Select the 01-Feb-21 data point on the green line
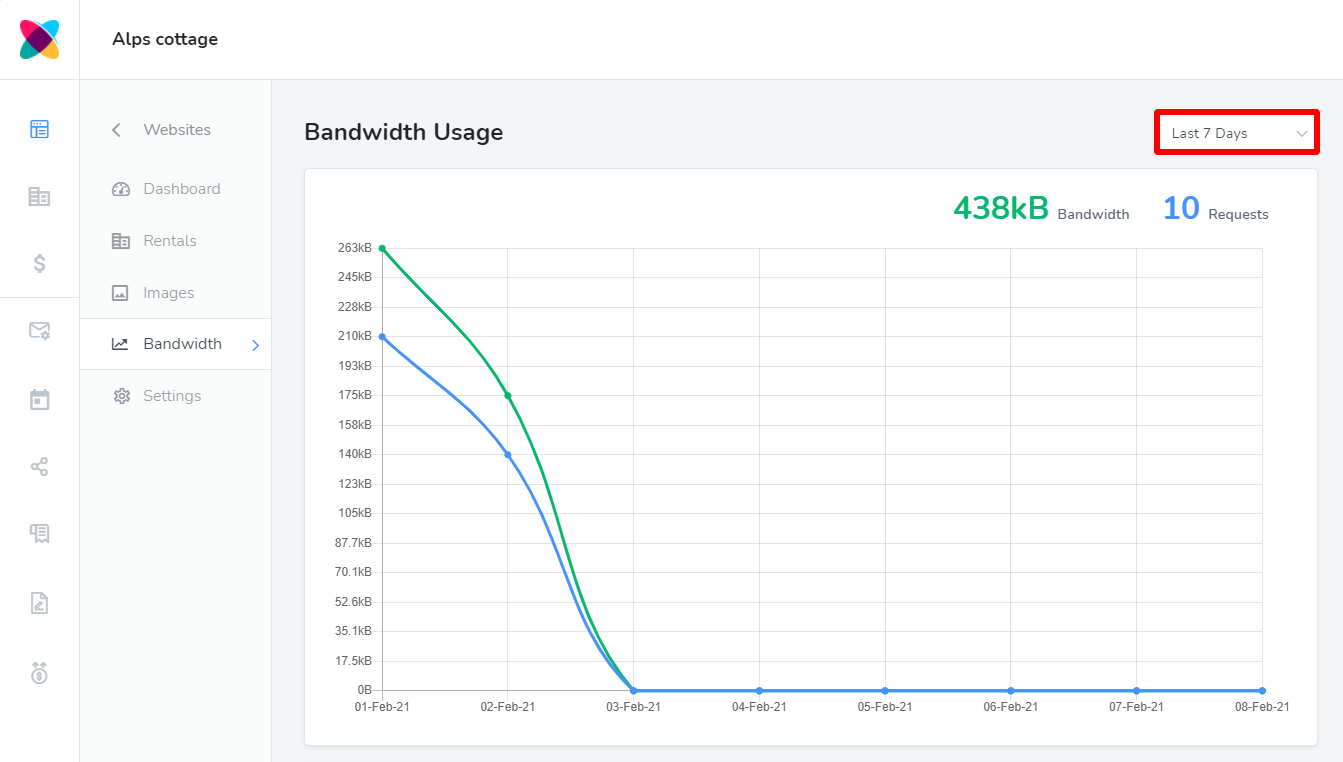Viewport: 1343px width, 762px height. 382,247
